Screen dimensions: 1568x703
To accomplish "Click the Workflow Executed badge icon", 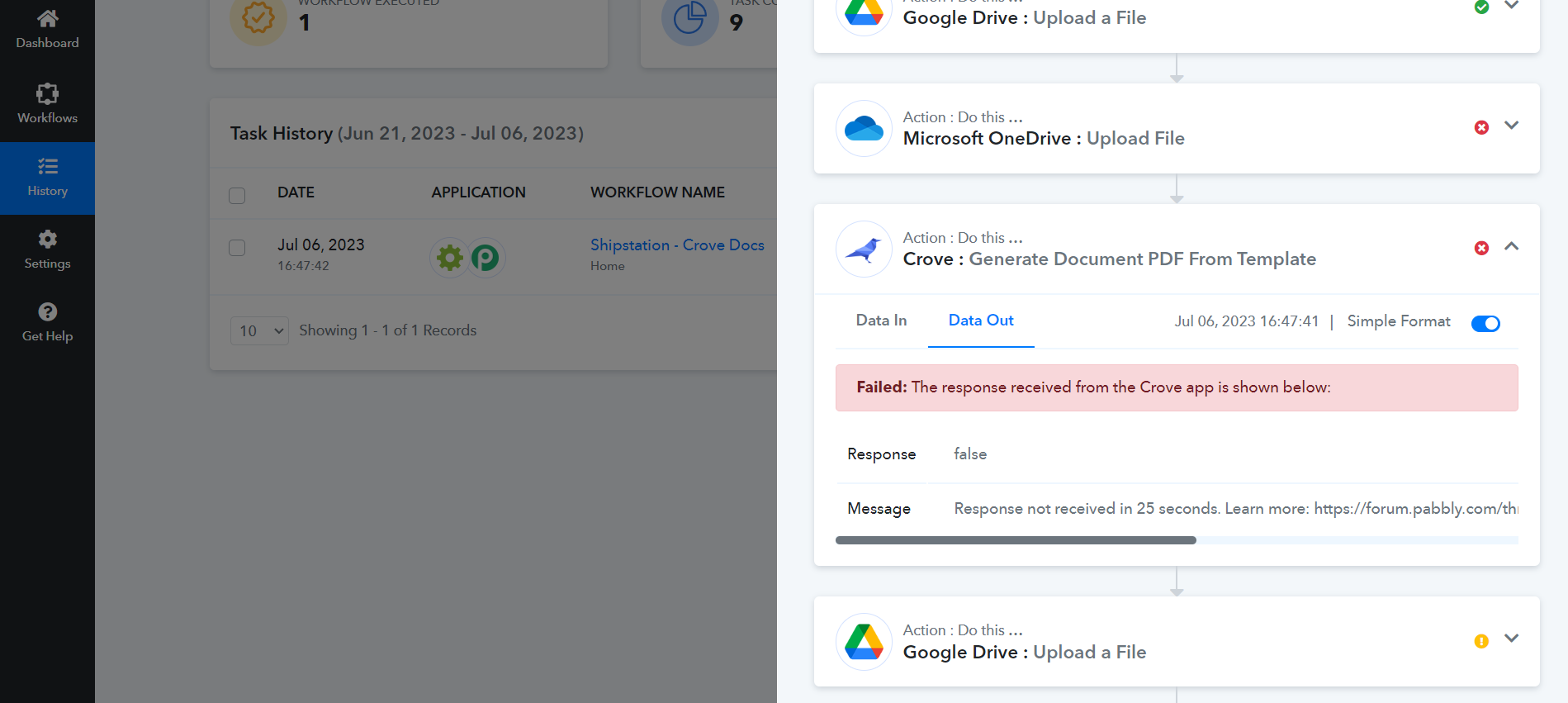I will point(258,18).
